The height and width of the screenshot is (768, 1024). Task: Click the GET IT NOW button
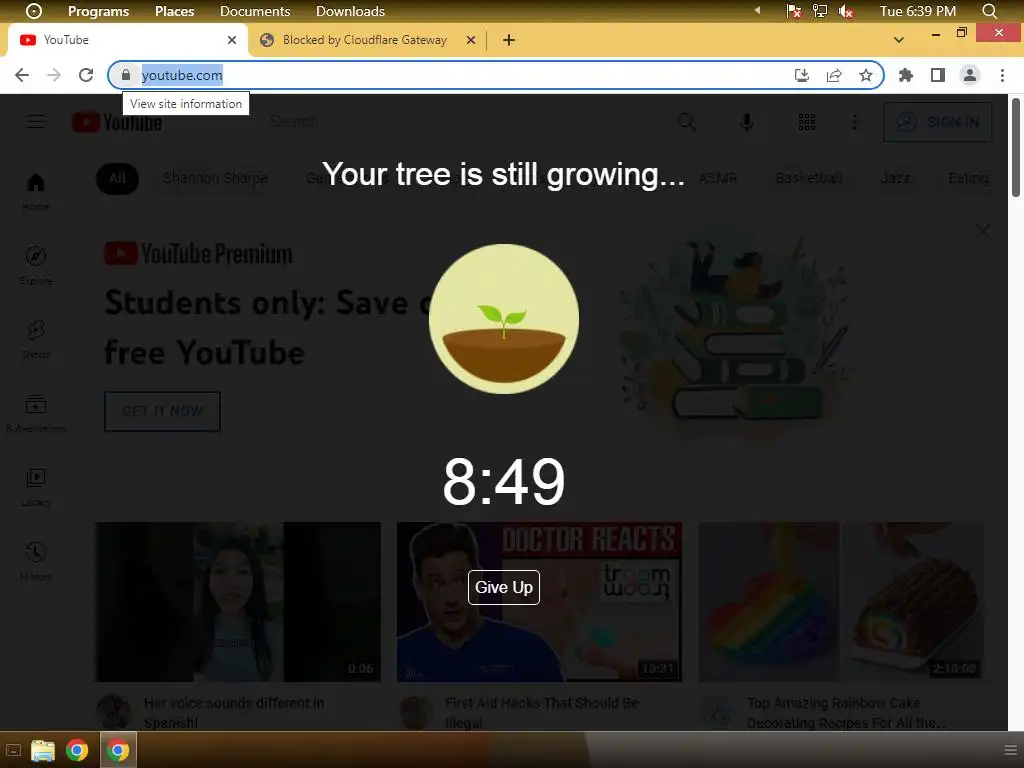(162, 411)
